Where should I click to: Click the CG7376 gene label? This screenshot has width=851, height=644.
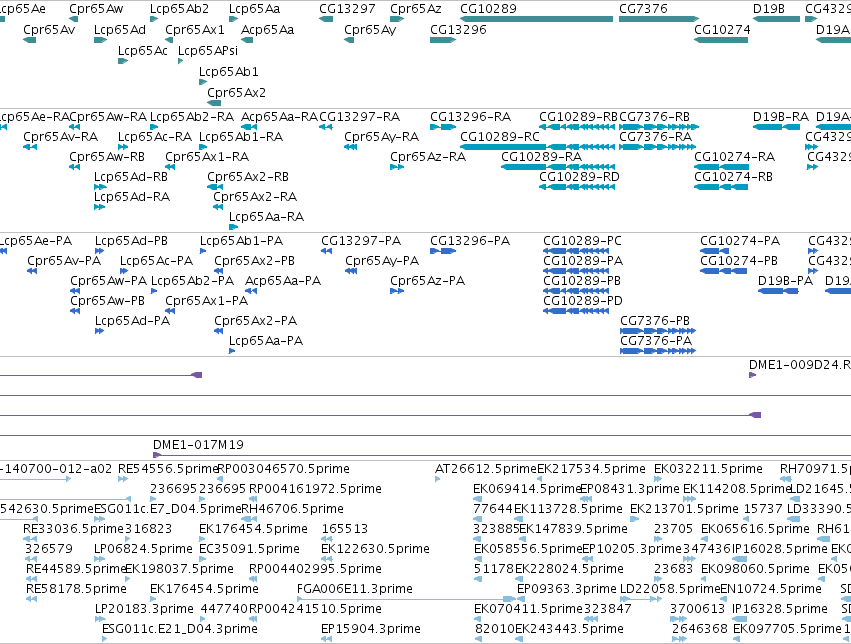click(x=643, y=9)
